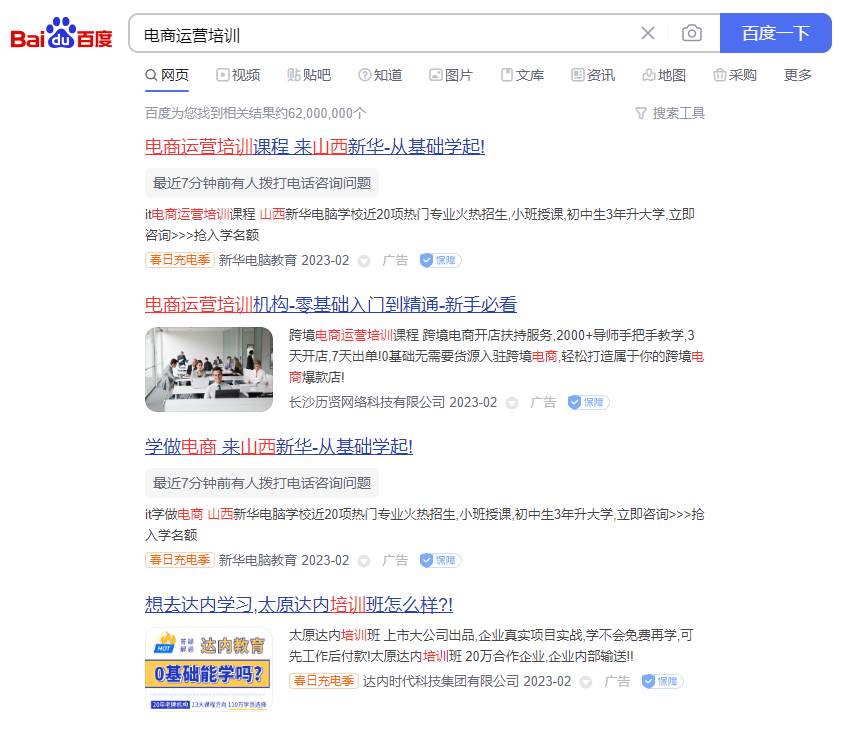Viewport: 843px width, 738px height.
Task: Open 搜索工具 with the funnel icon
Action: [x=669, y=113]
